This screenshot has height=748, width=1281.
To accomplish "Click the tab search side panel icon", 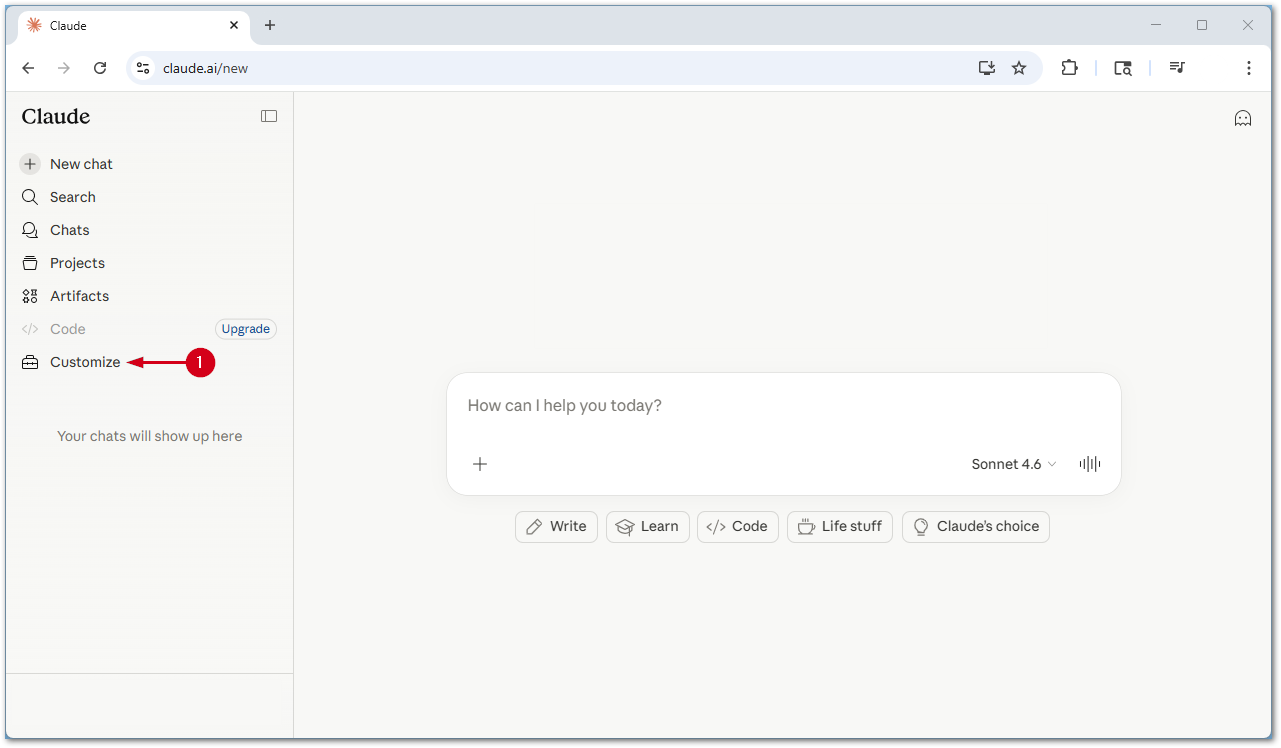I will pyautogui.click(x=1123, y=68).
